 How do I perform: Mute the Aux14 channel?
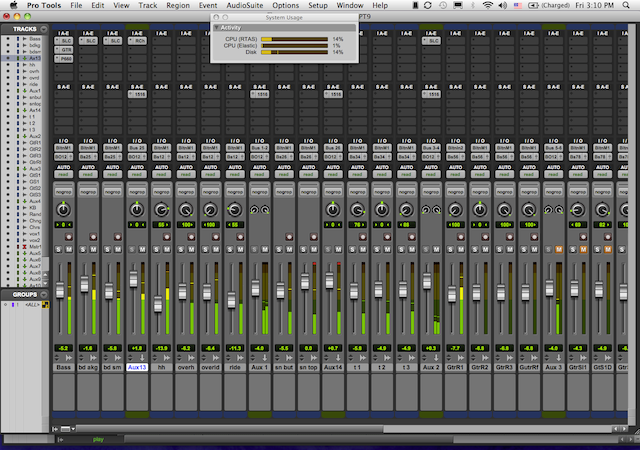(338, 249)
